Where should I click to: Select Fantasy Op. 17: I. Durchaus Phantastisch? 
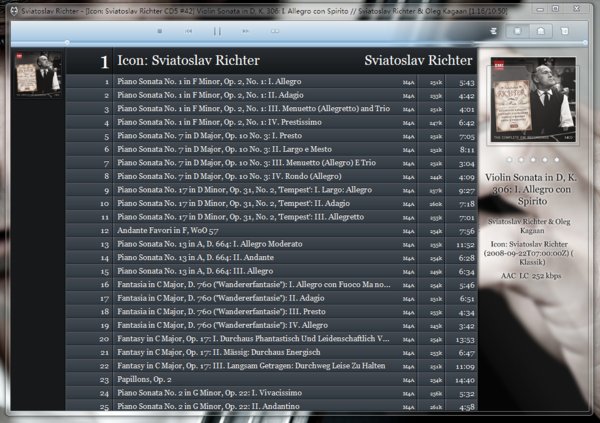pos(271,339)
